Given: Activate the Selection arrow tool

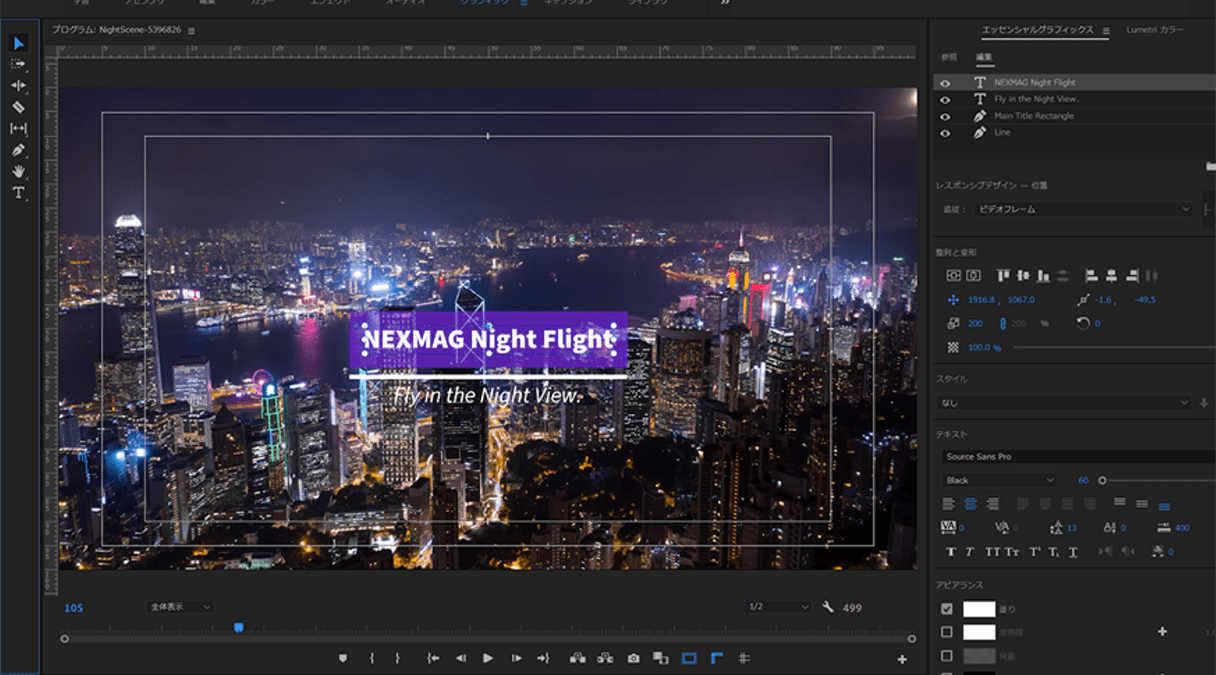Looking at the screenshot, I should (18, 43).
